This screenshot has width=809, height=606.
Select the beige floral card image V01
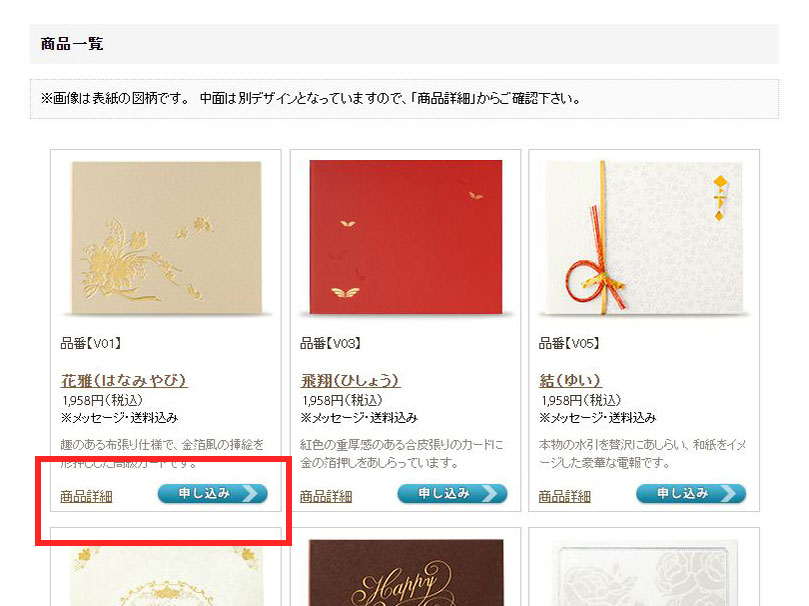tap(166, 238)
